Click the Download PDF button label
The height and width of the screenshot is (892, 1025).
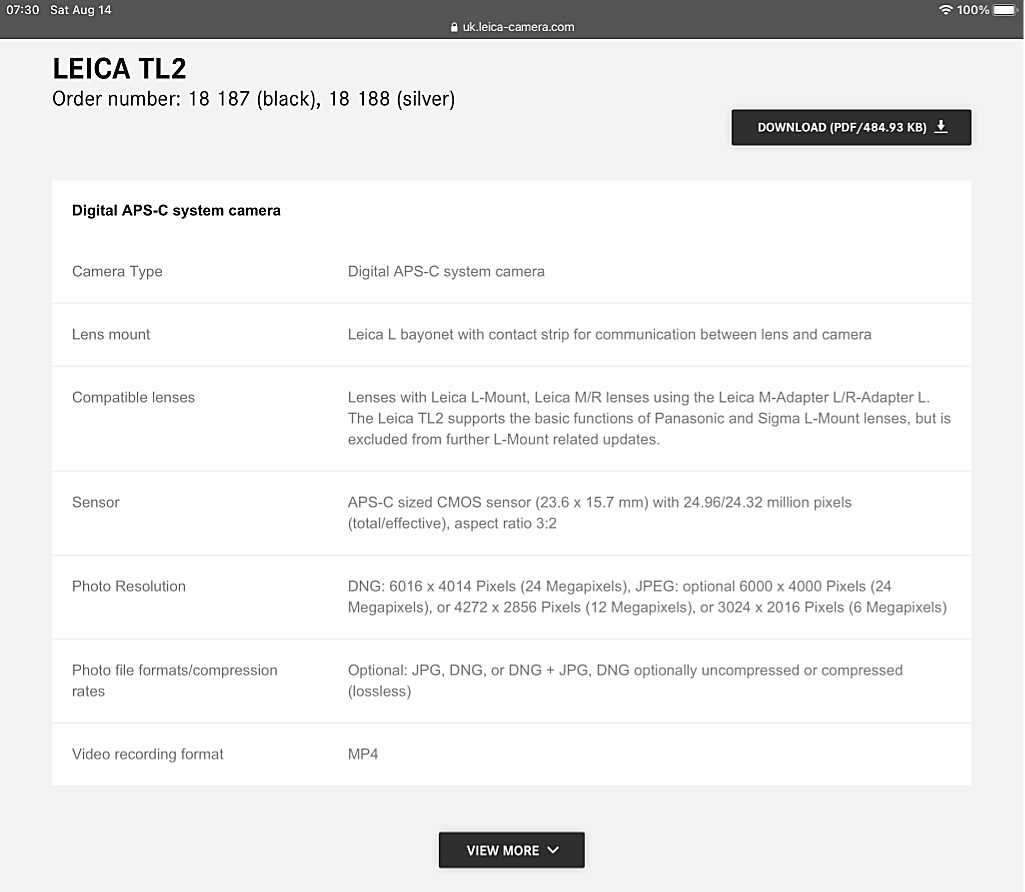tap(841, 127)
